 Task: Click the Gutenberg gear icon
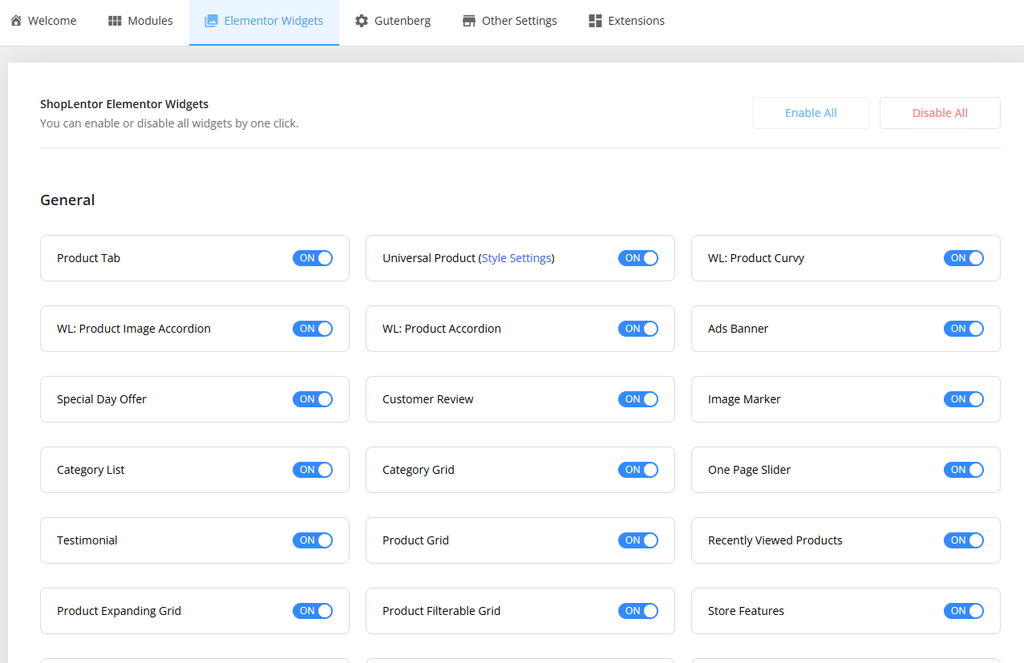(361, 21)
